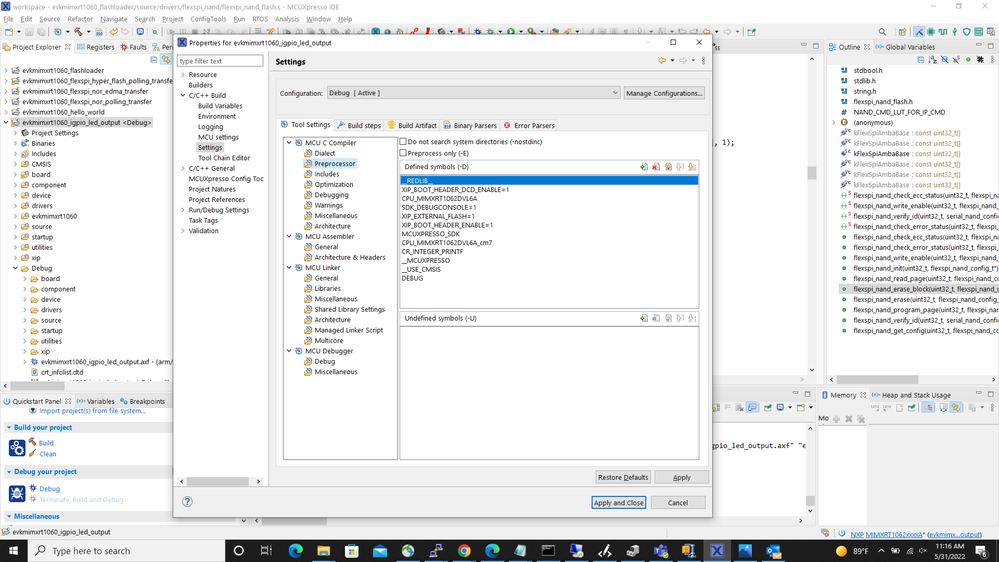This screenshot has width=999, height=562.
Task: Collapse Debug folder in Project Explorer
Action: (15, 268)
